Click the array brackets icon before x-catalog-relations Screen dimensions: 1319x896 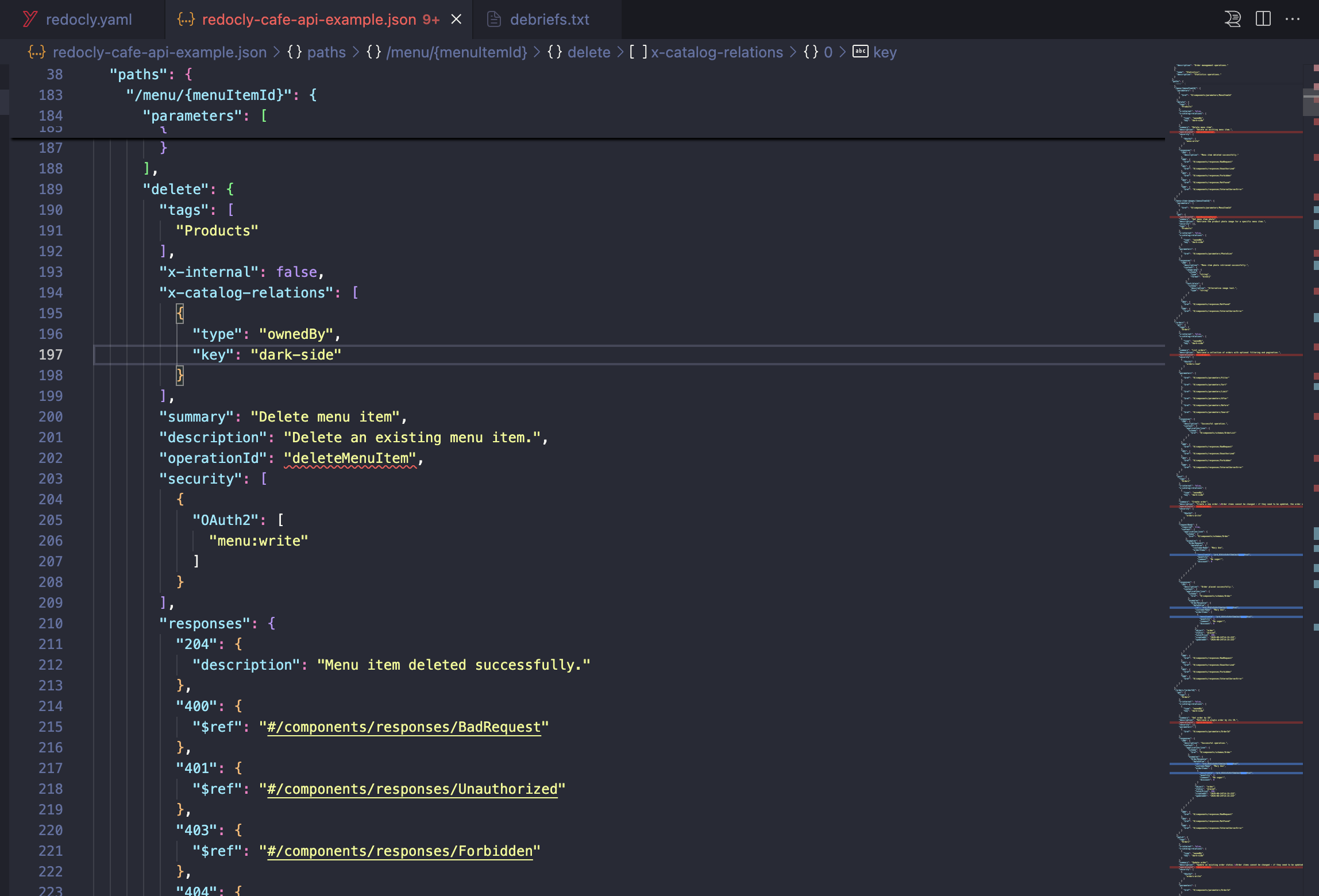[x=638, y=52]
